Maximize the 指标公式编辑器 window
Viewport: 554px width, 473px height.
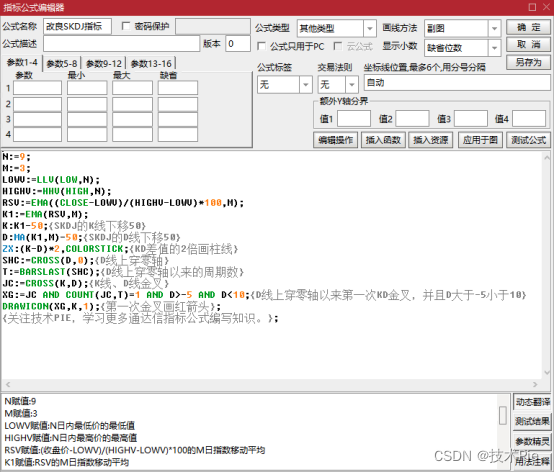coord(532,7)
